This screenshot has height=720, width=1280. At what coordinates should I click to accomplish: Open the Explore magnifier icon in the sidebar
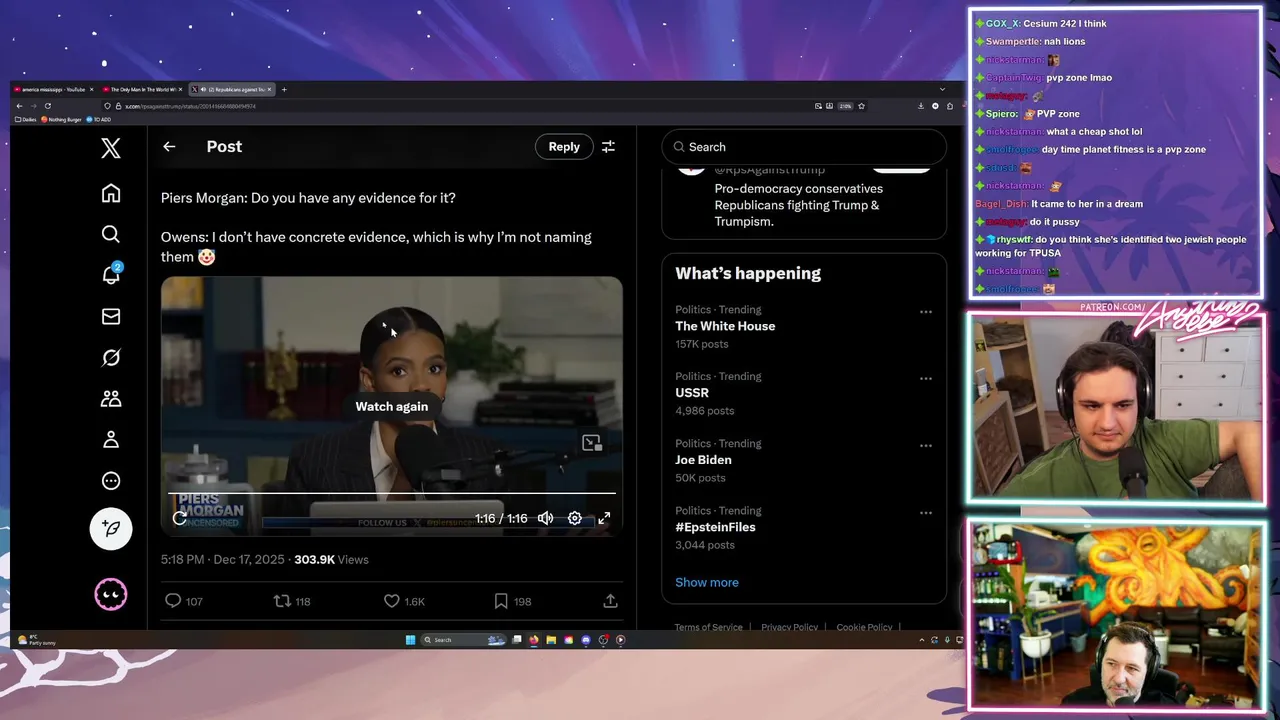click(111, 234)
